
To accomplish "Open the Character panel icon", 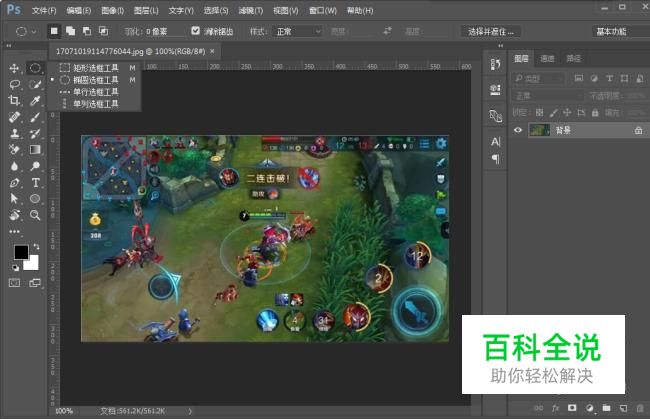I will (x=495, y=142).
